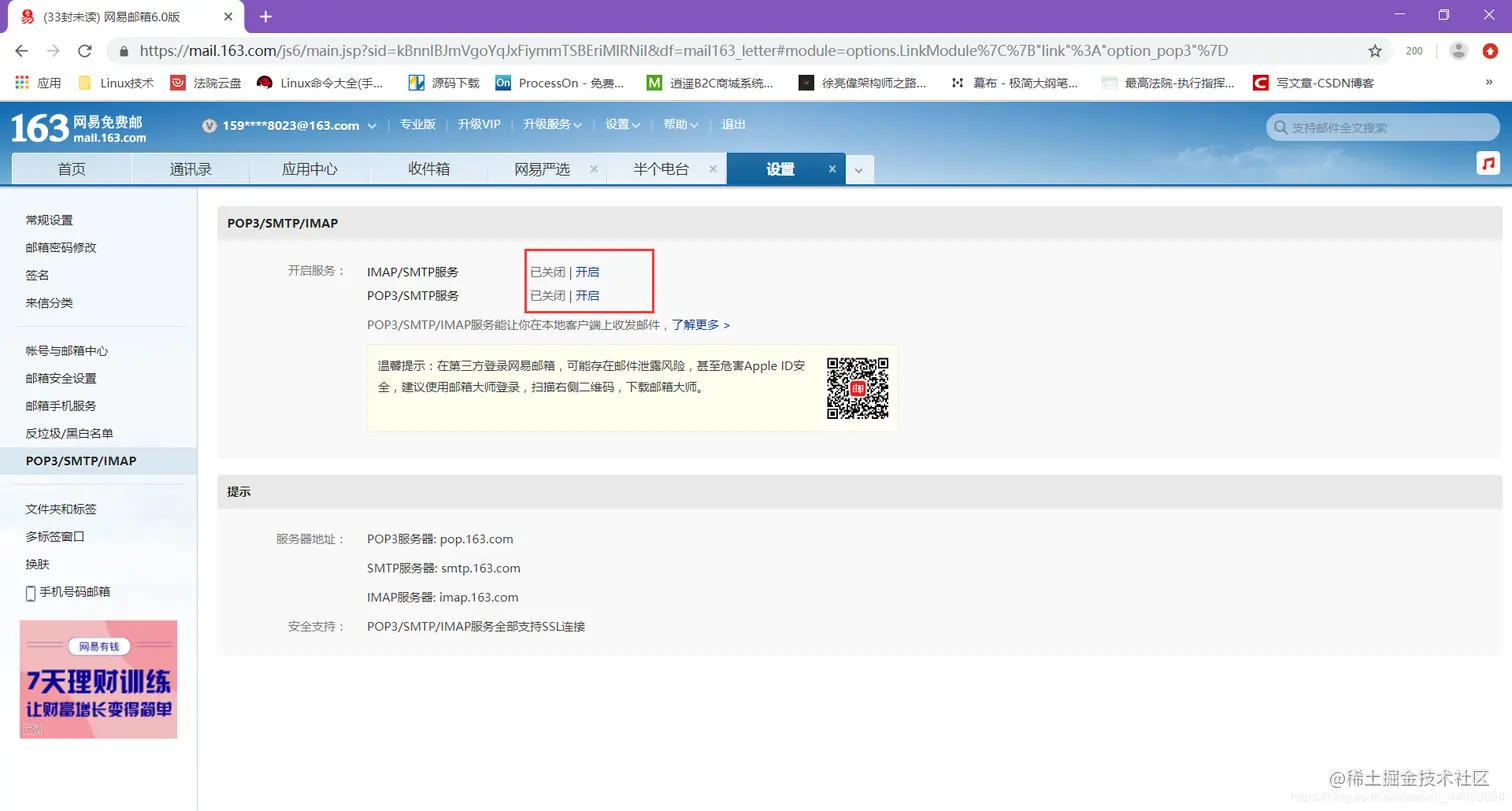The width and height of the screenshot is (1512, 811).
Task: Open the 法院云盘 bookmark
Action: coord(206,83)
